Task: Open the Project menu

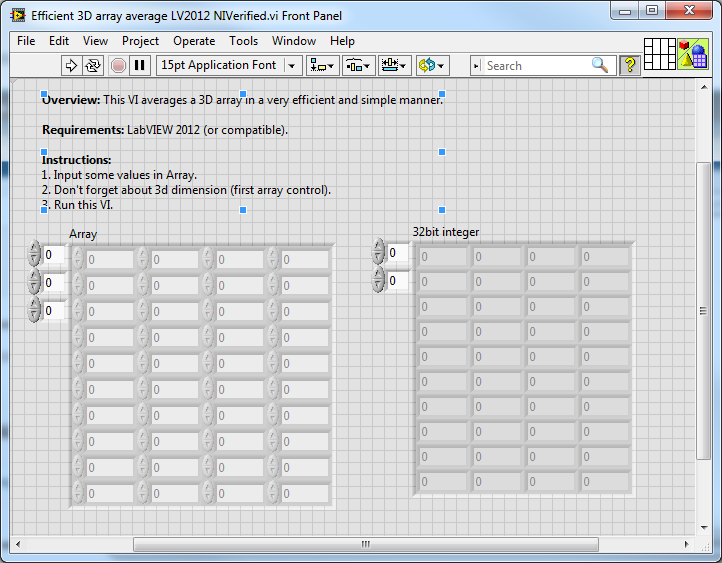Action: (140, 41)
